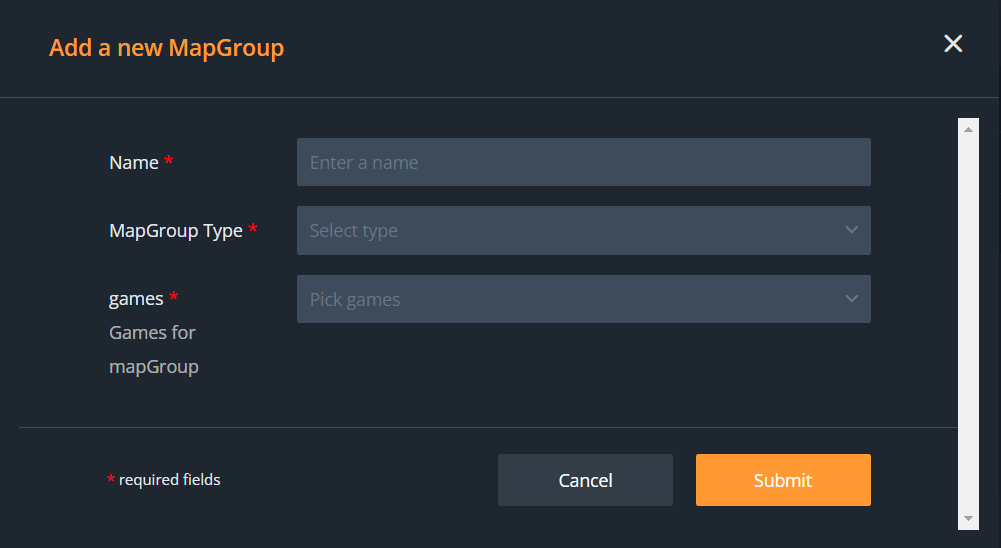The image size is (1001, 548).
Task: Click the dialog's vertical scrollbar track
Action: 968,320
